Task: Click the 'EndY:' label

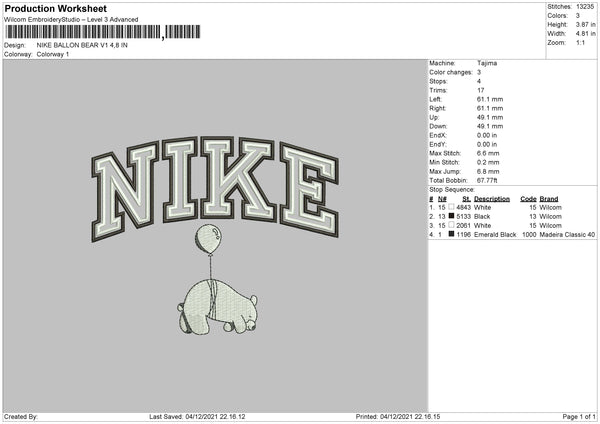Action: [438, 144]
